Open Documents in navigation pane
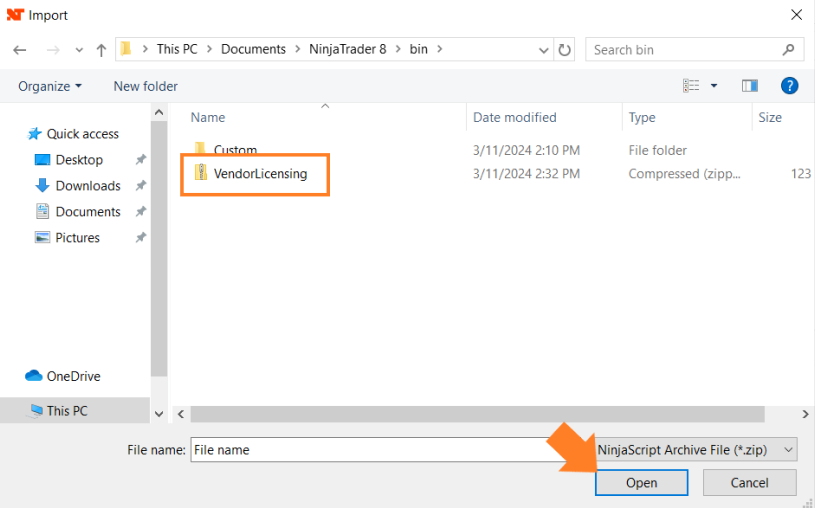 77,212
